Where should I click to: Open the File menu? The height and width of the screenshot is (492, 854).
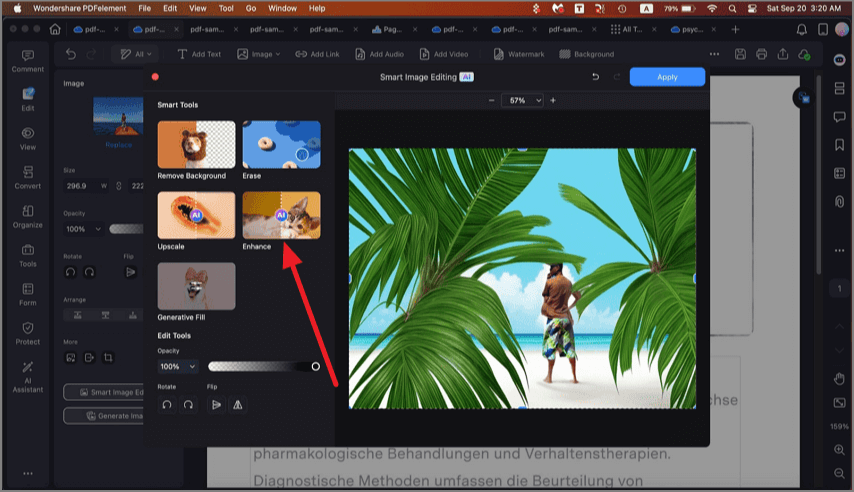(x=144, y=8)
